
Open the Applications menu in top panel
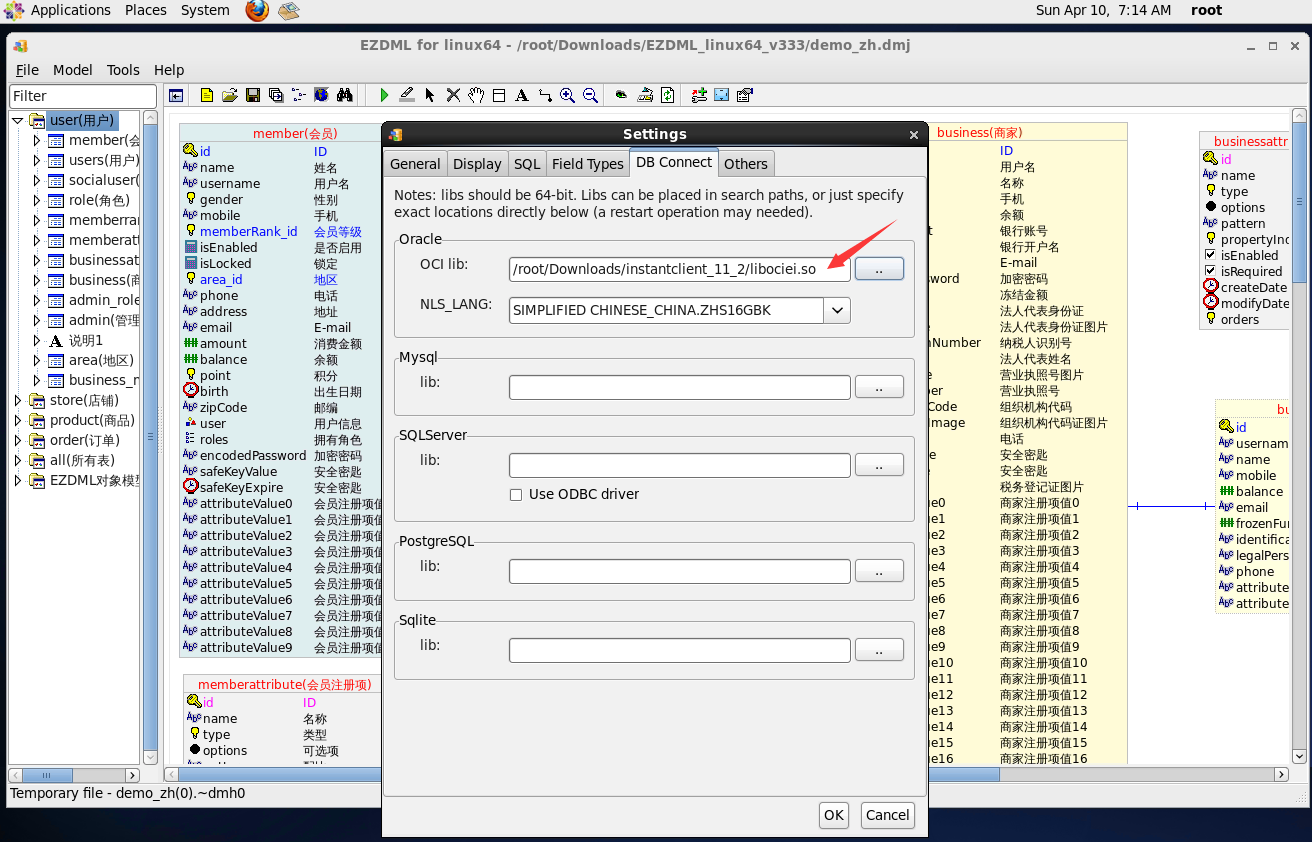(71, 10)
